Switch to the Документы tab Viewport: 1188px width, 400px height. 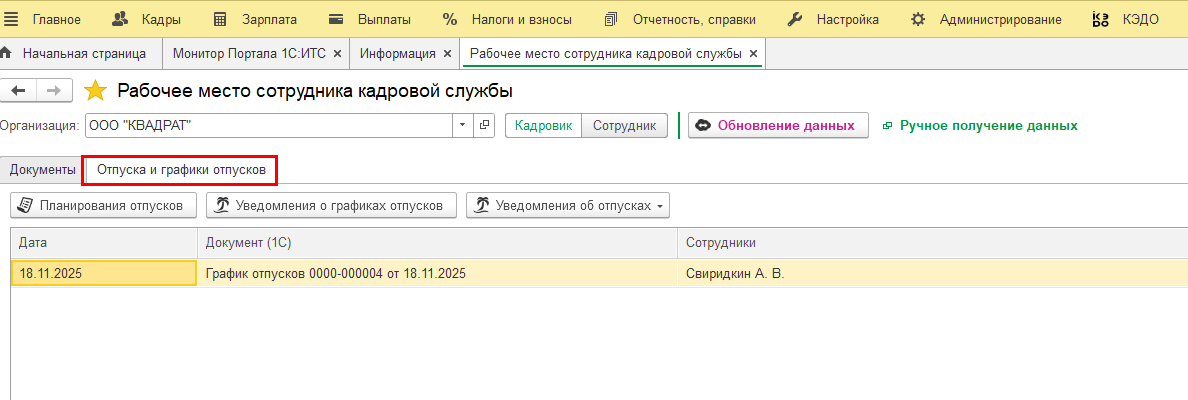coord(42,170)
